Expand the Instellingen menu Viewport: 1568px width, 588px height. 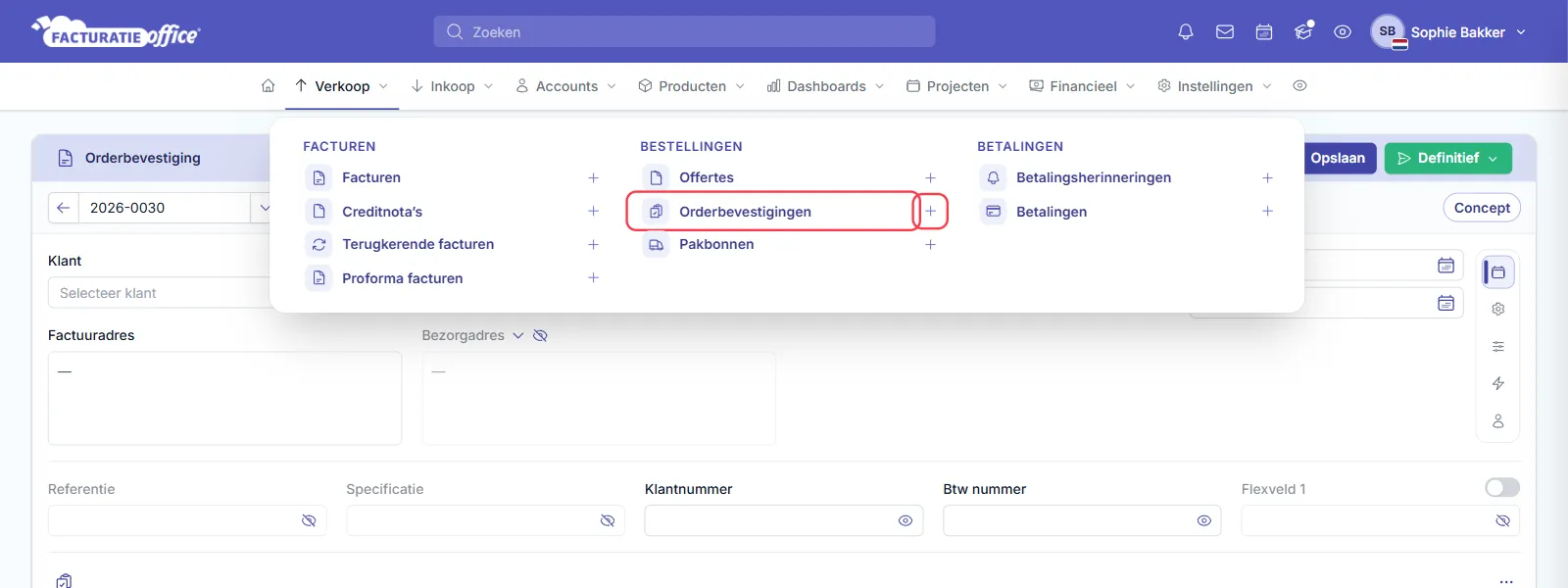[1214, 86]
